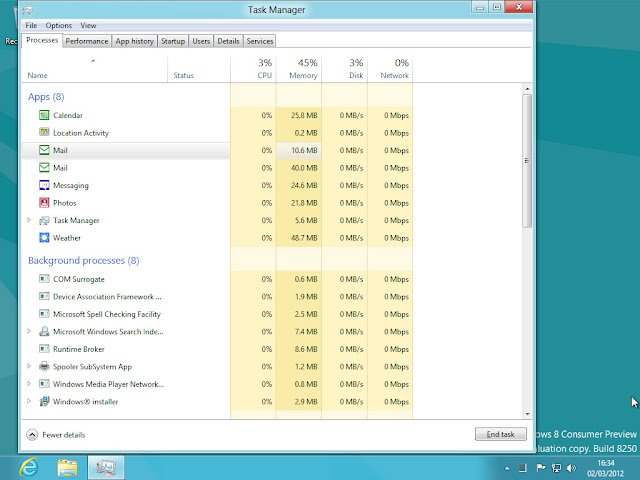Image resolution: width=640 pixels, height=480 pixels.
Task: Open the Options menu
Action: click(x=58, y=25)
